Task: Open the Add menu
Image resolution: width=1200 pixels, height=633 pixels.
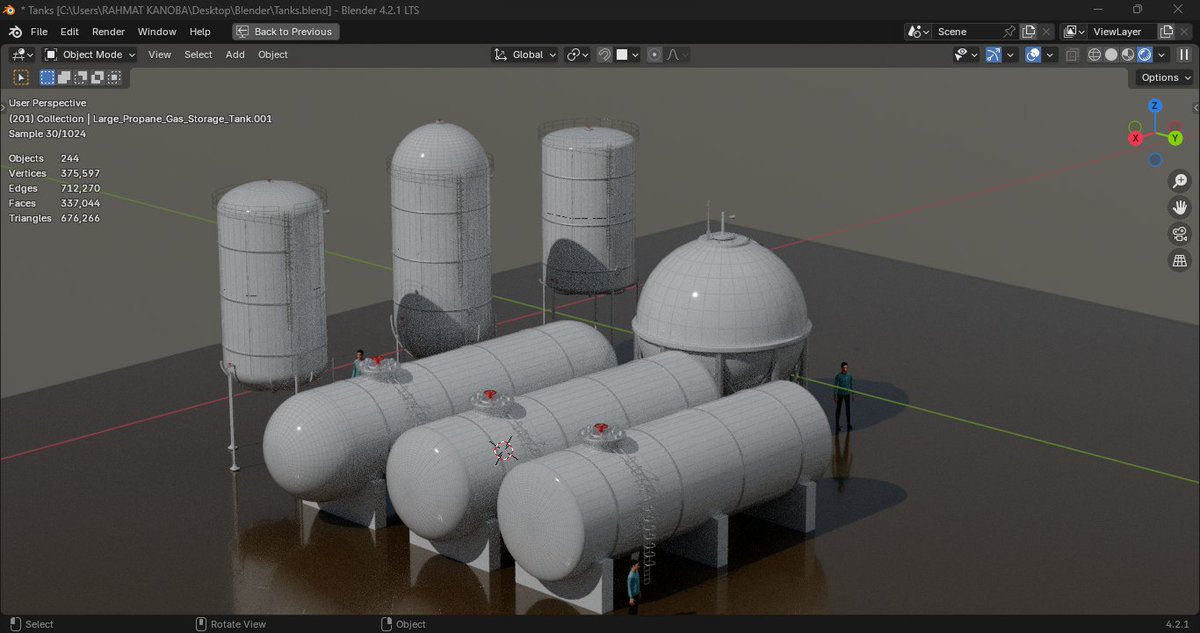Action: tap(235, 55)
